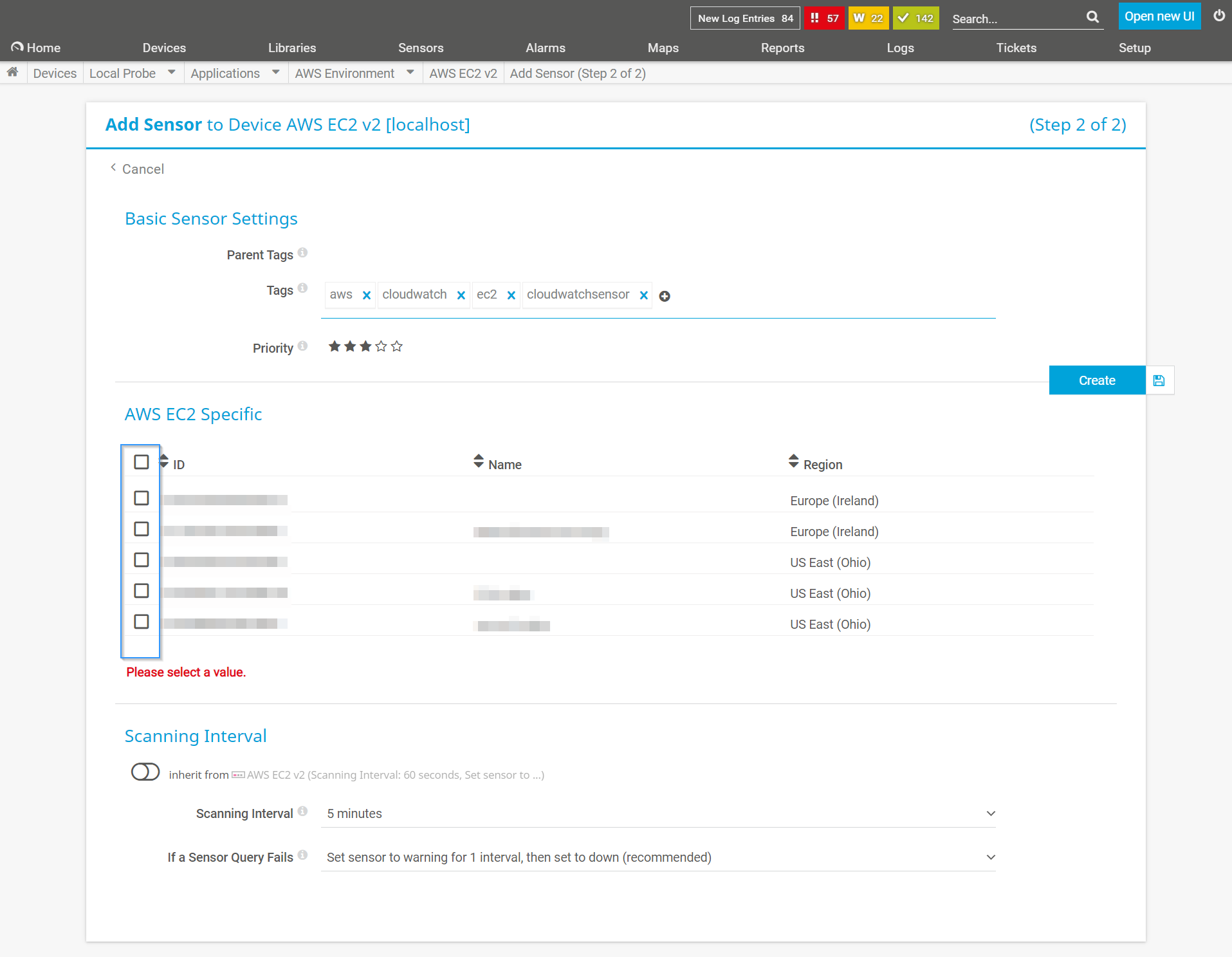
Task: Enable the inherit from AWS EC2 v2 toggle
Action: 145,772
